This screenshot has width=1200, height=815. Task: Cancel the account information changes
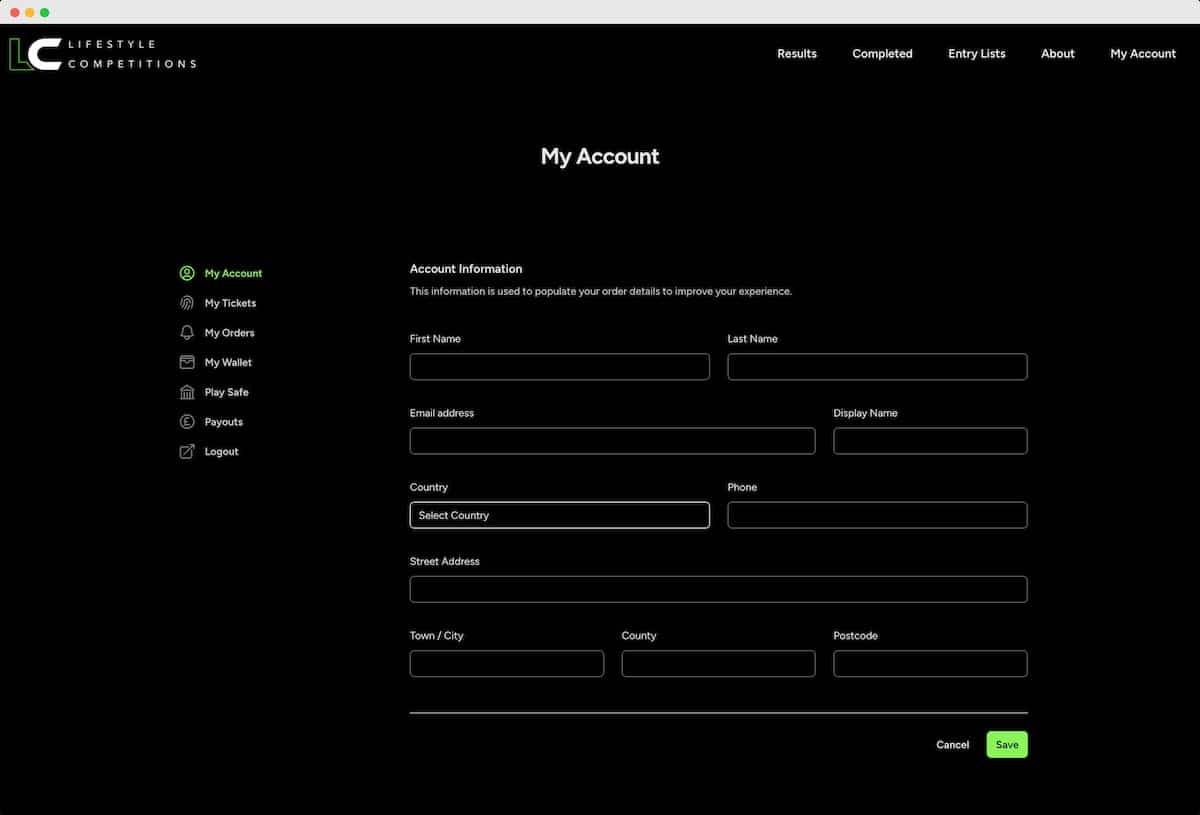tap(952, 745)
